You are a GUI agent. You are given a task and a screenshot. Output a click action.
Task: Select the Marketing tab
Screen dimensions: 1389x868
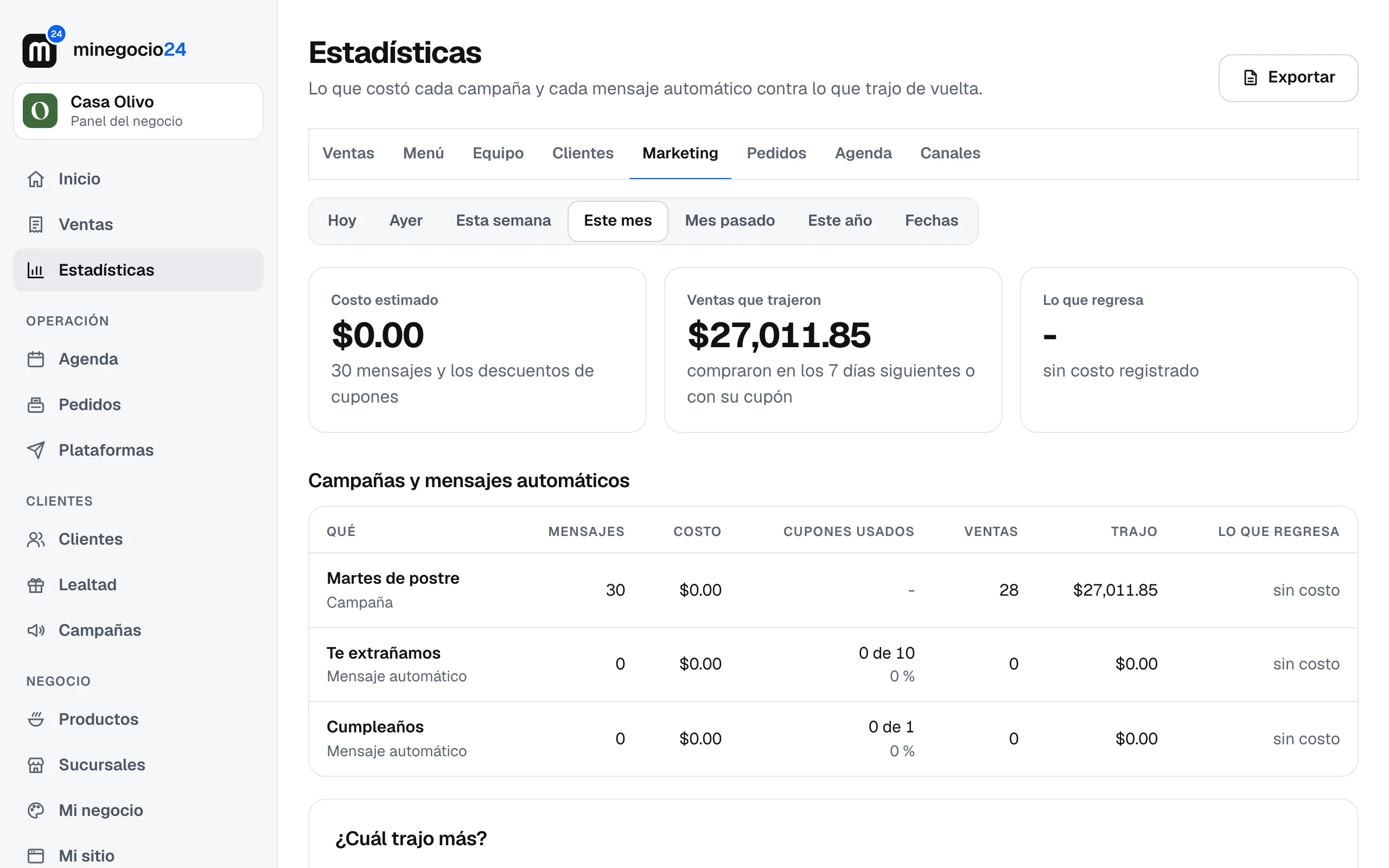[680, 154]
